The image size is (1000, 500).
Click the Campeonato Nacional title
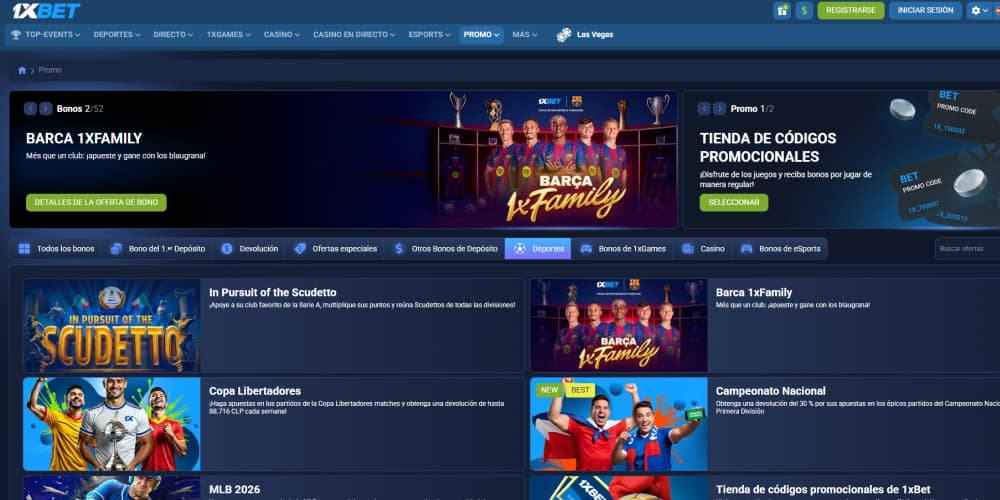tap(770, 391)
